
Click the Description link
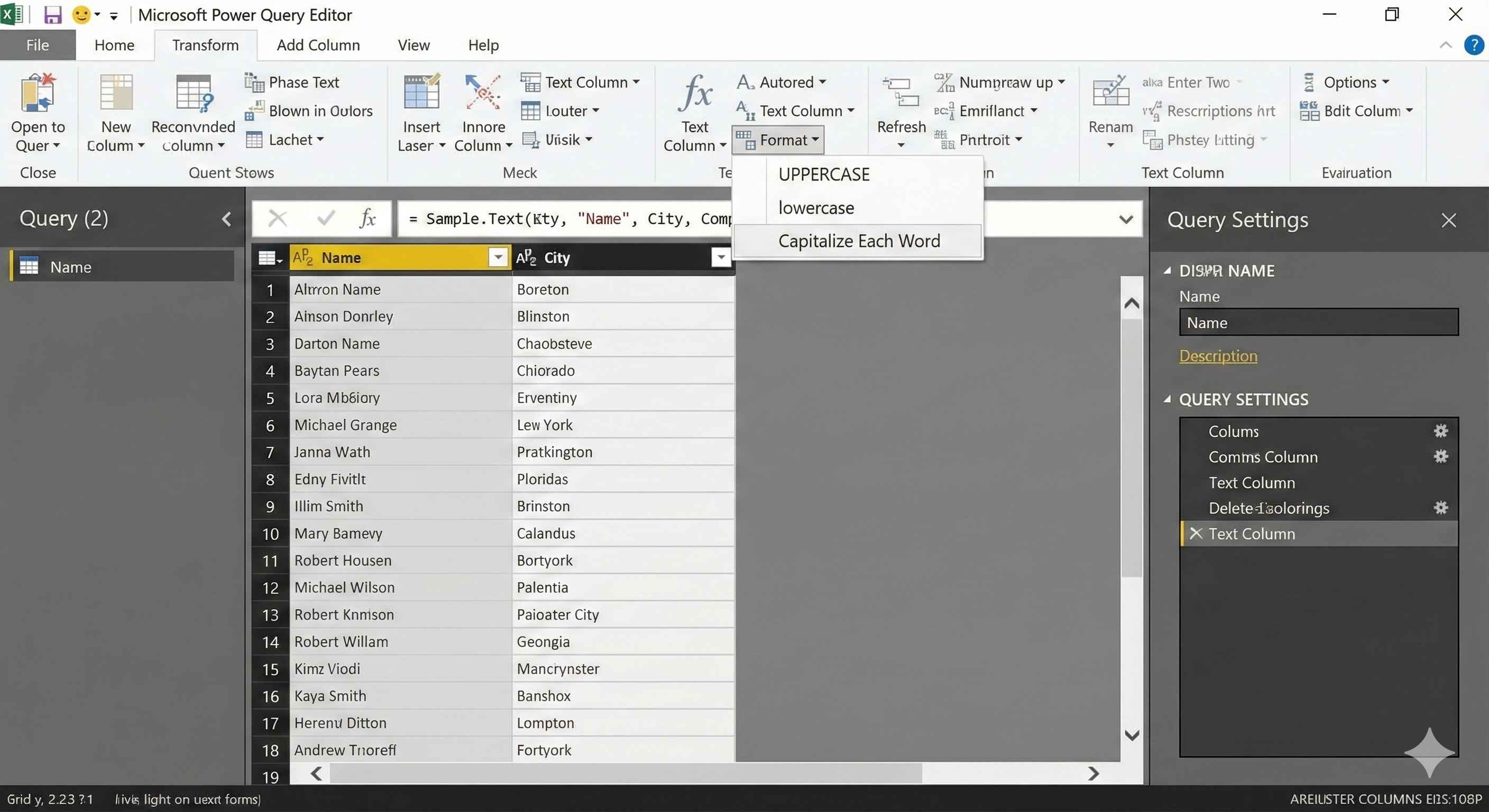pos(1217,356)
